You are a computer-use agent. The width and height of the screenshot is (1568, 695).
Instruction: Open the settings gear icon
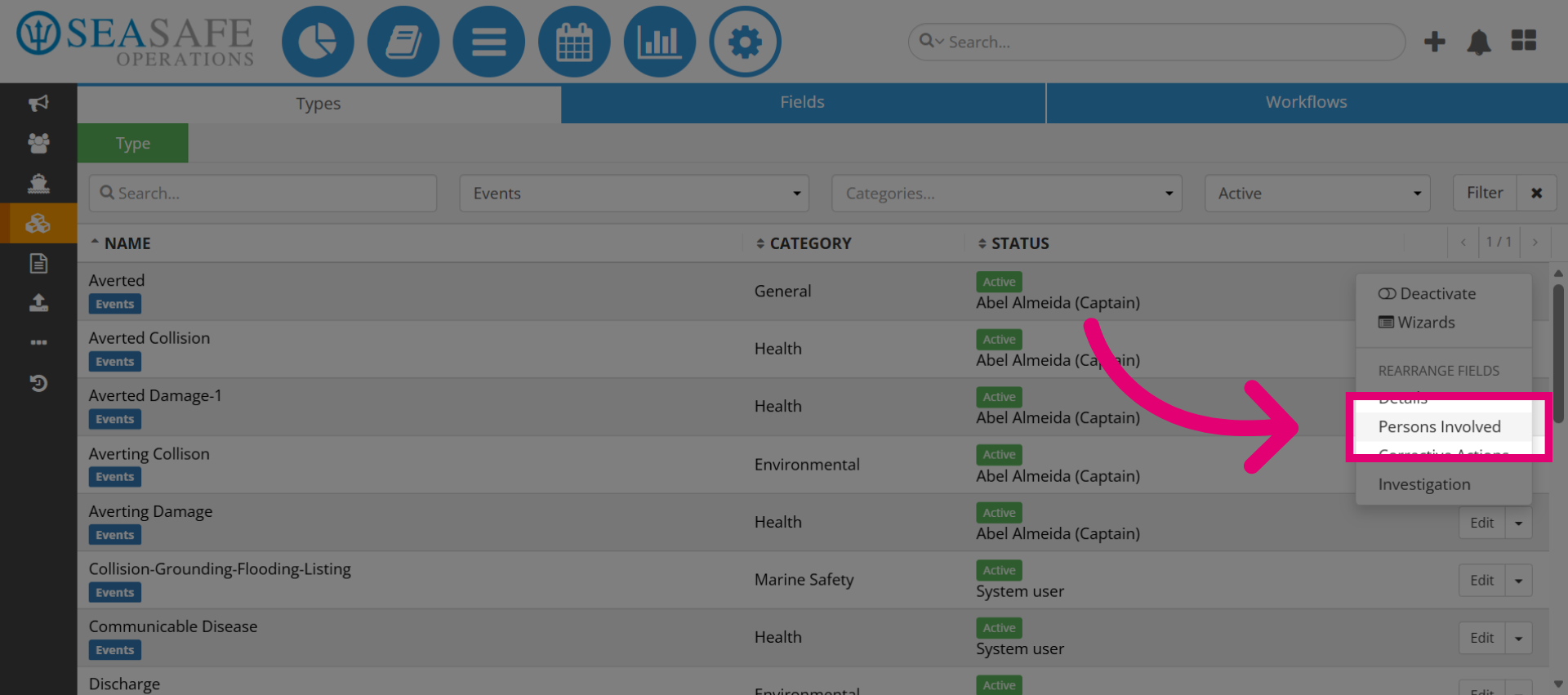pyautogui.click(x=745, y=42)
